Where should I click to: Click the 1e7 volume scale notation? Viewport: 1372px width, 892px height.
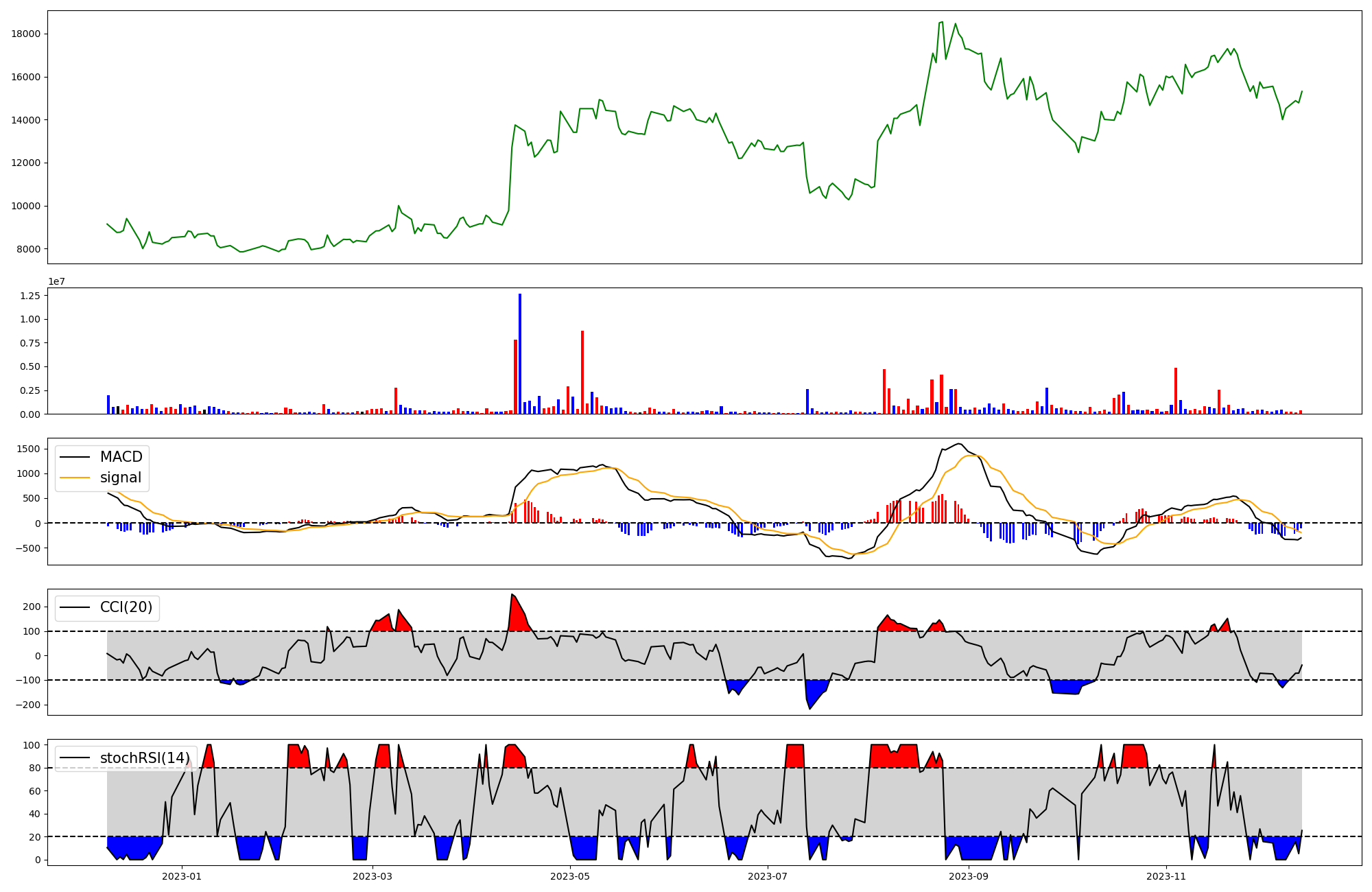pos(56,281)
